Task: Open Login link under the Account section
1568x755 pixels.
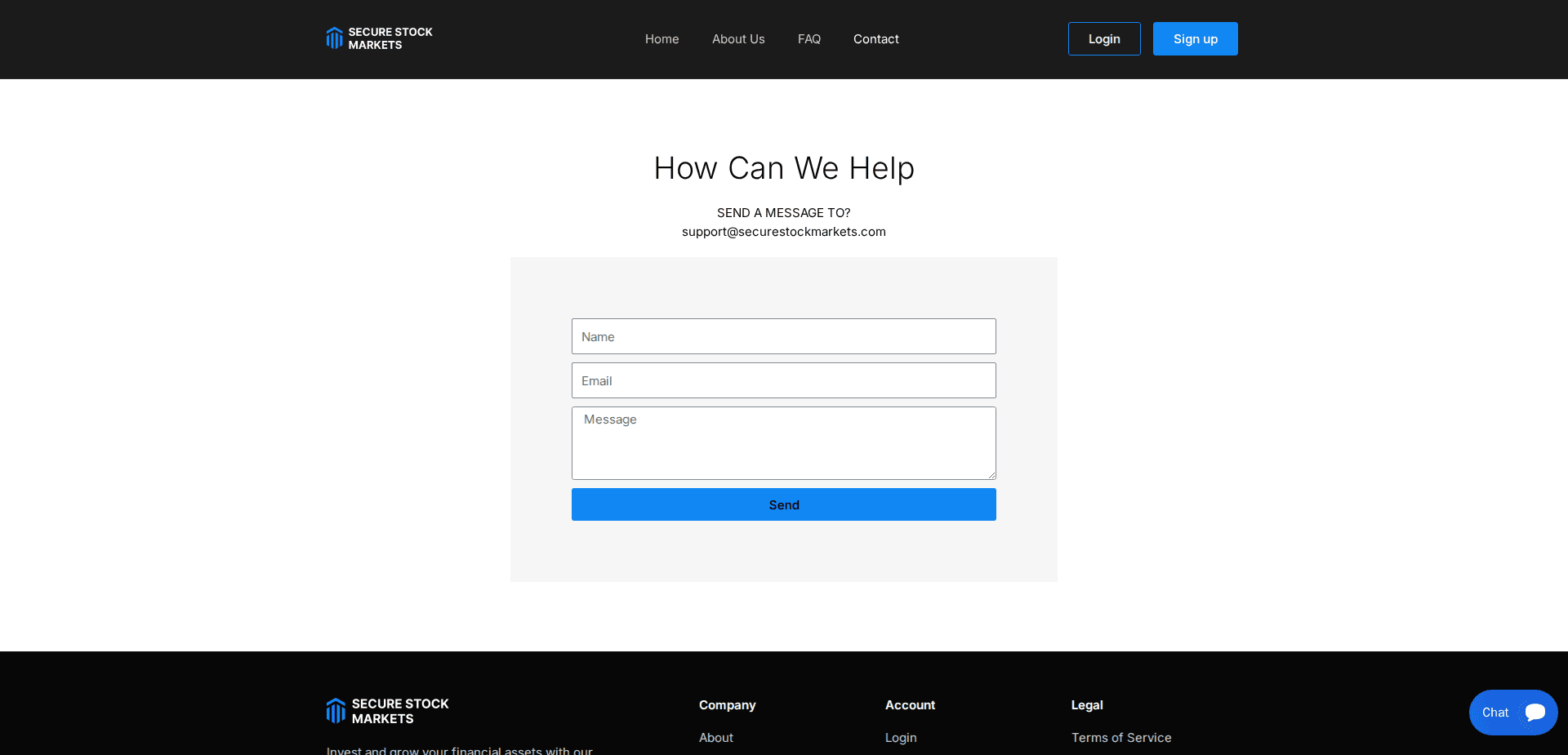Action: [900, 737]
